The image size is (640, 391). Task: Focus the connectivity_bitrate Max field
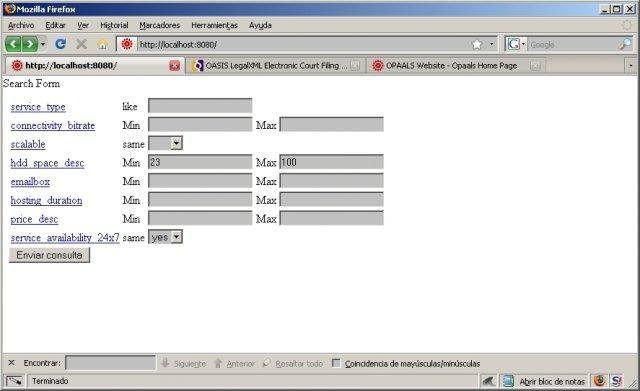(331, 124)
